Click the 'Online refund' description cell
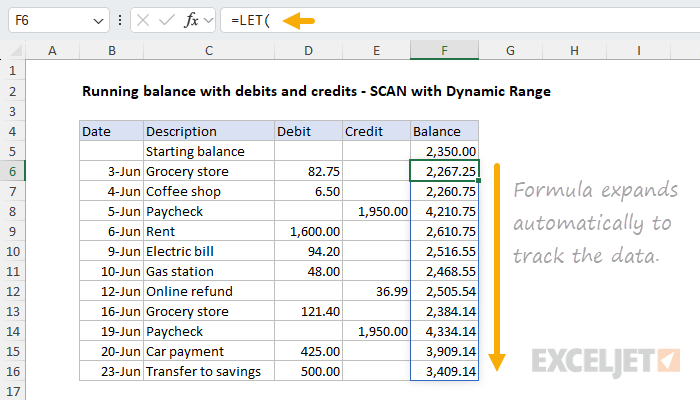 208,292
